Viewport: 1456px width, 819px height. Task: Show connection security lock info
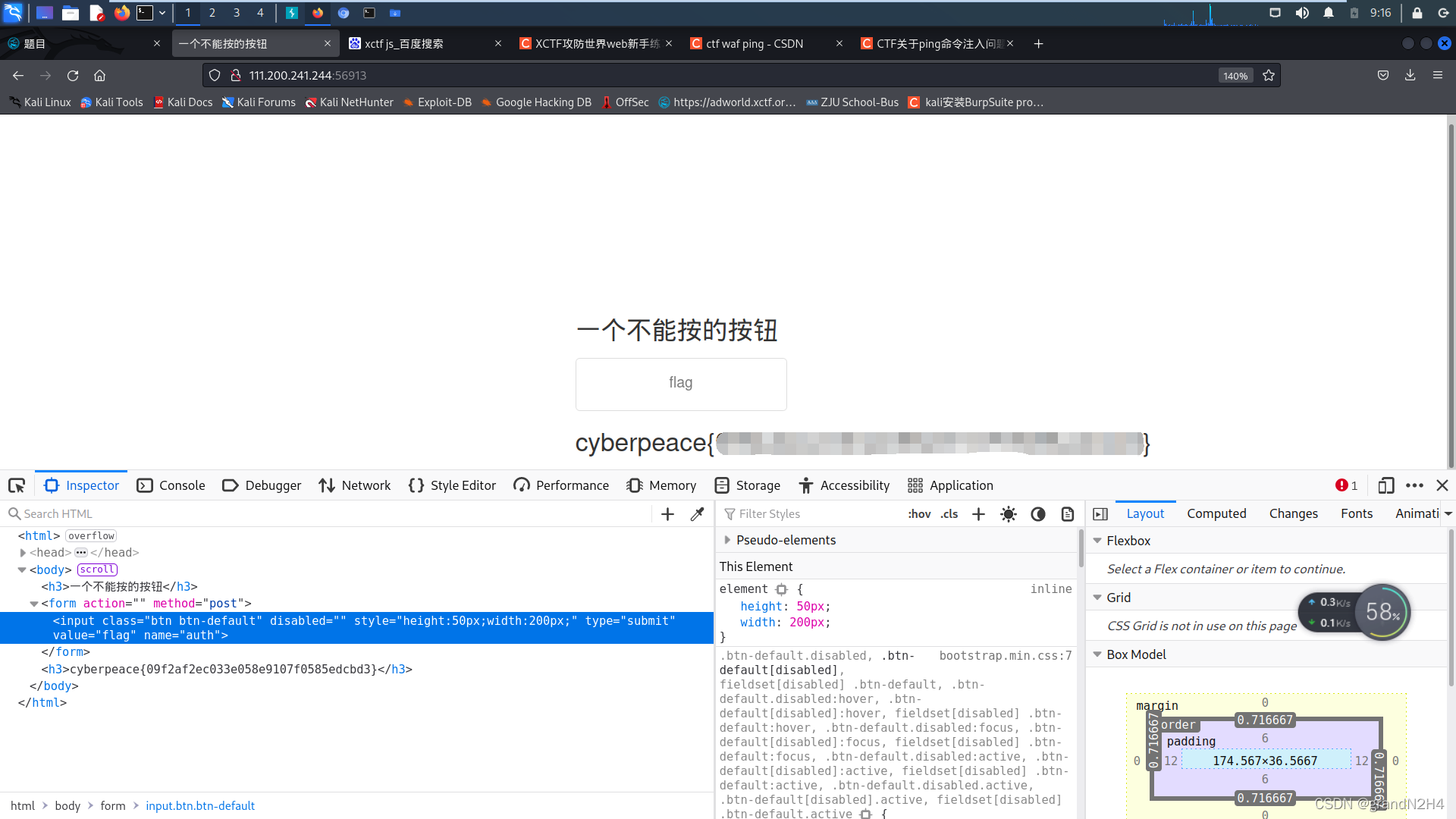click(236, 75)
